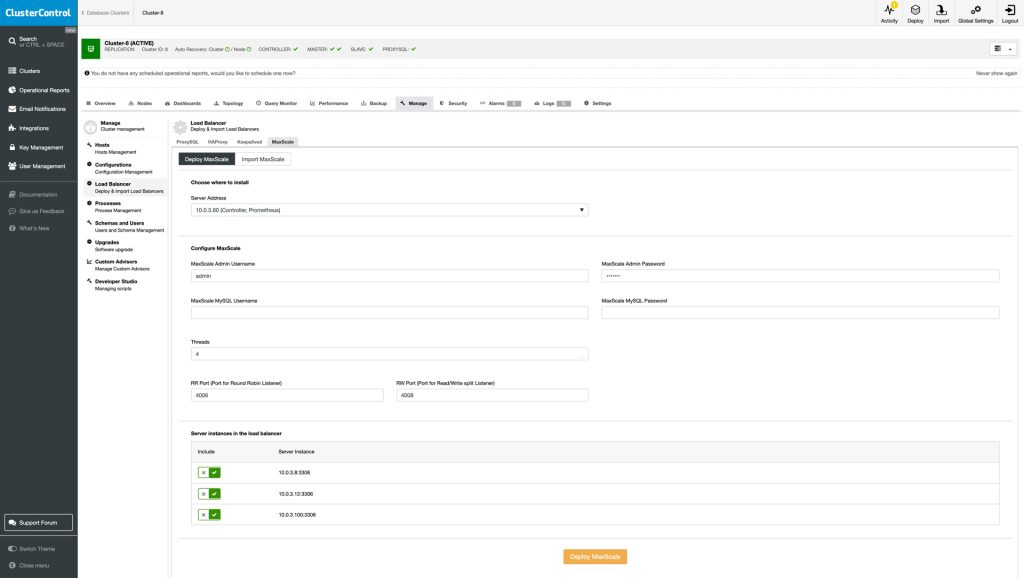Open the cluster actions dropdown near the list icon
Screen dimensions: 1024x578
tap(1009, 47)
